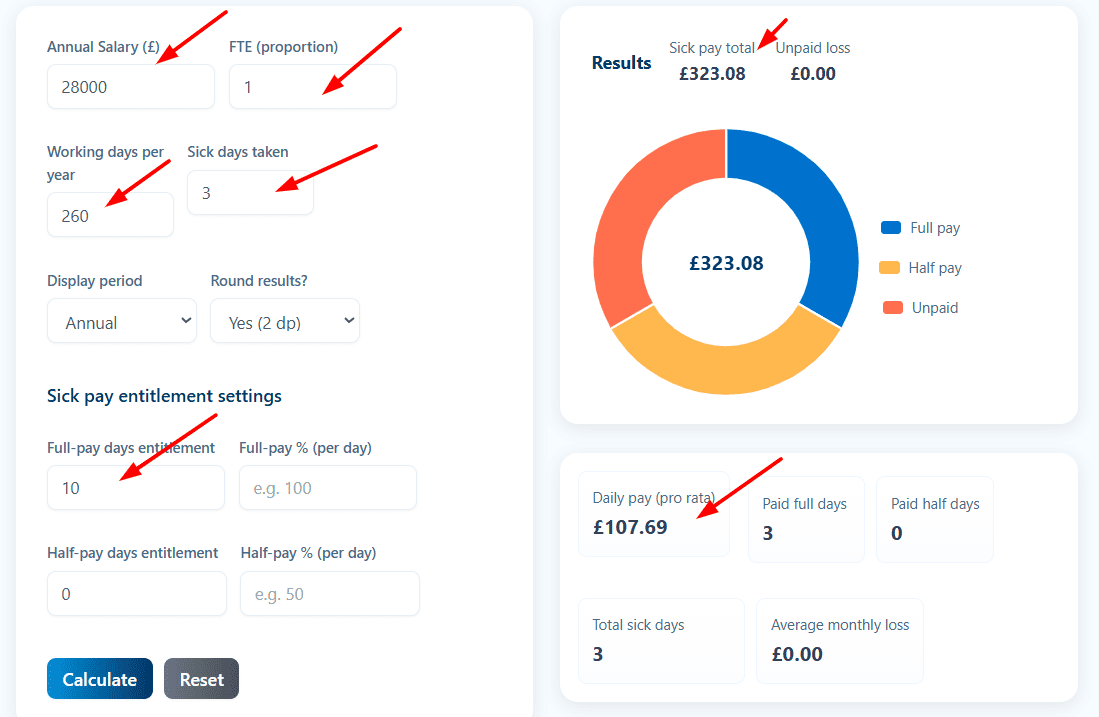
Task: Click the Annual Salary input field
Action: point(130,87)
